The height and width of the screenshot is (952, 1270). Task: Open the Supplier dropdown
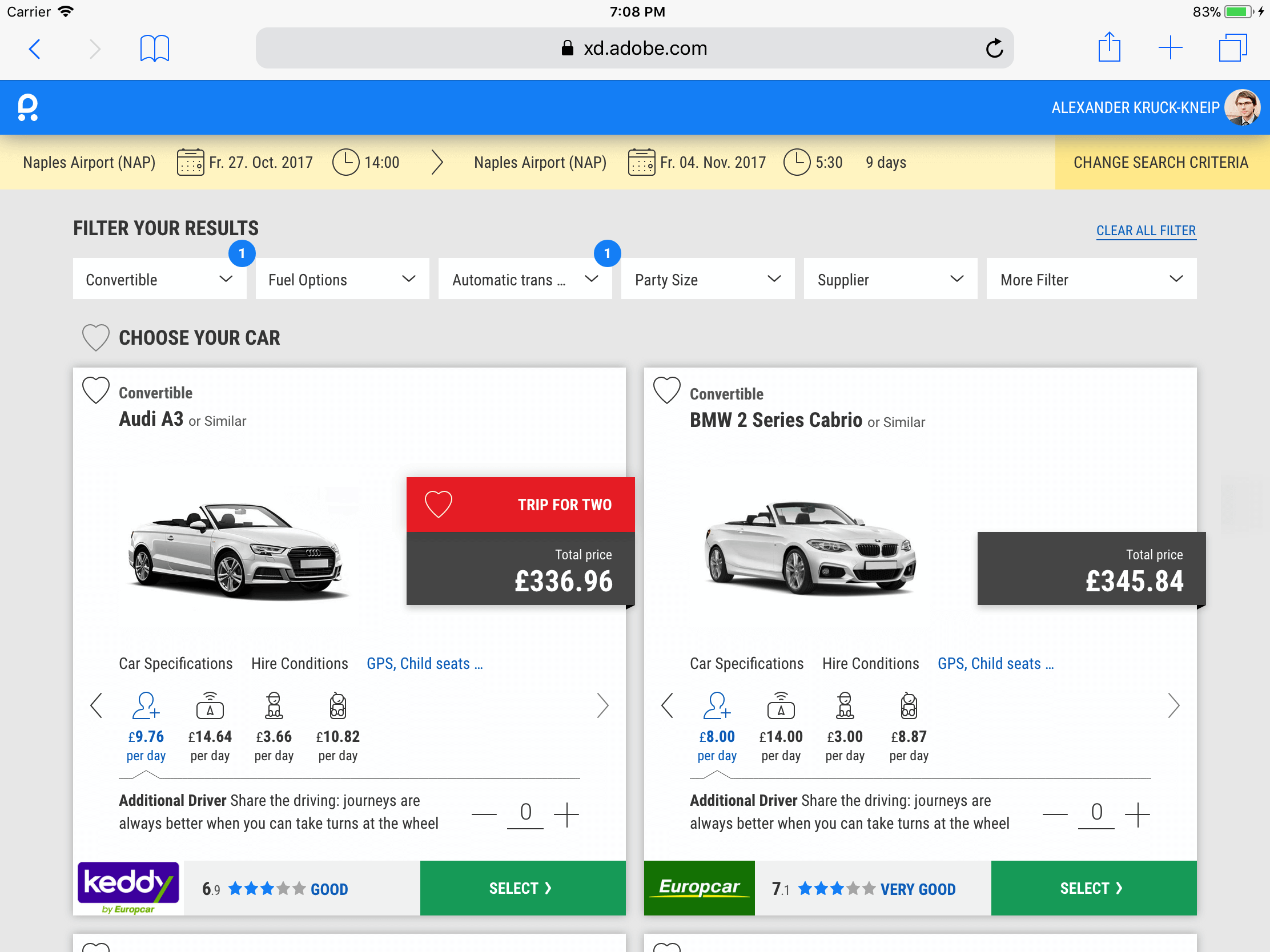pyautogui.click(x=890, y=279)
